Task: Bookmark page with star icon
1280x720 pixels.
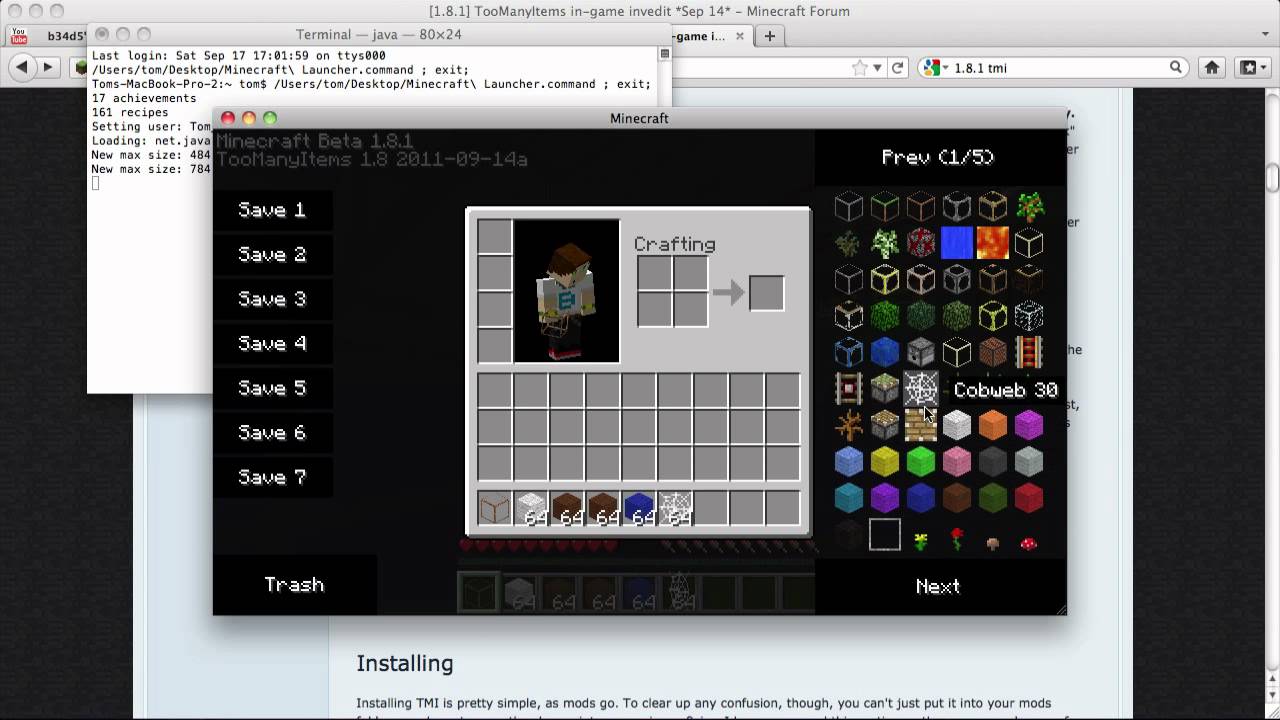Action: click(x=860, y=68)
